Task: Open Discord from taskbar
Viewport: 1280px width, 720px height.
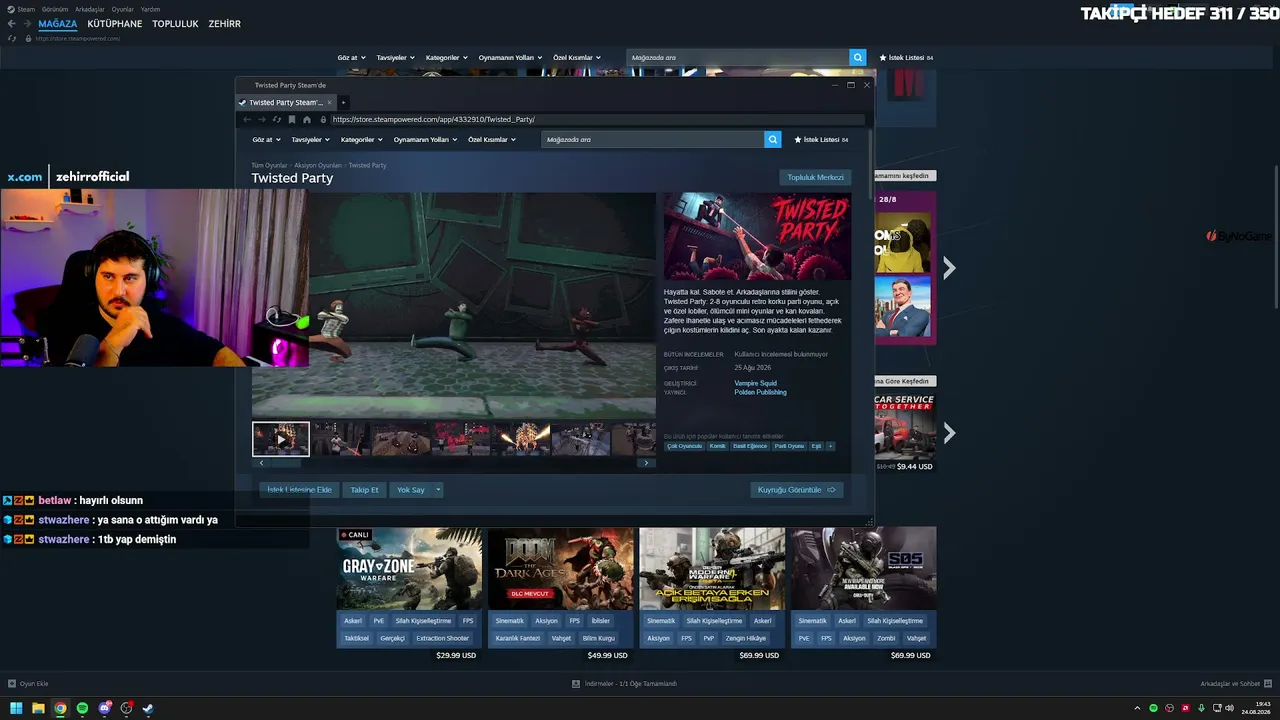Action: pos(104,709)
